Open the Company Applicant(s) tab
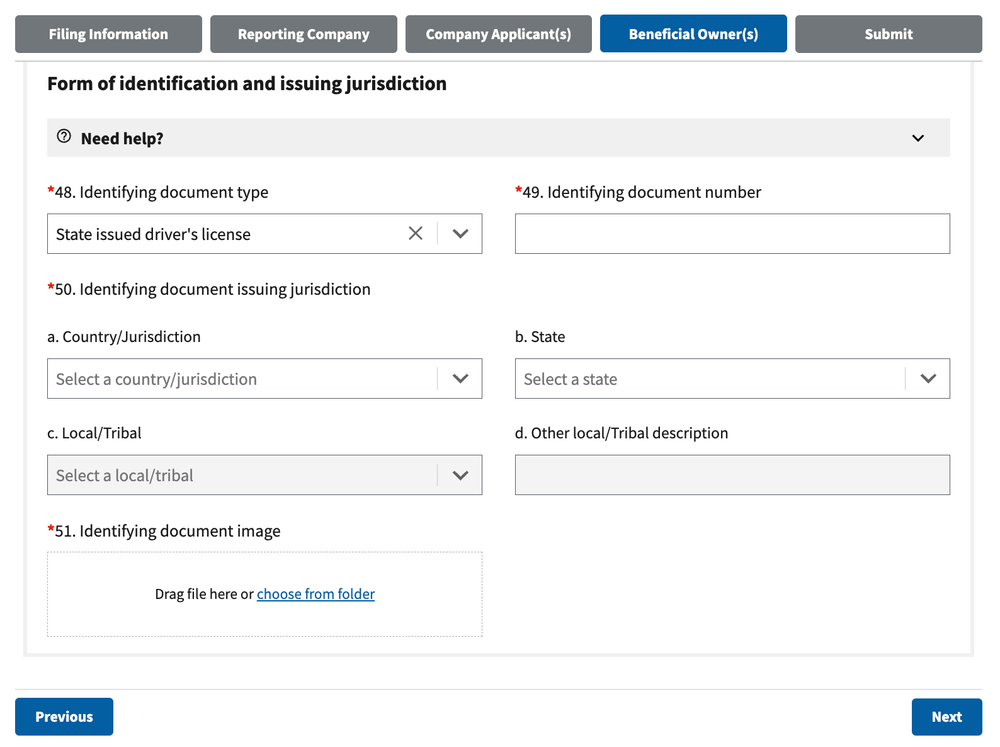 (x=499, y=34)
